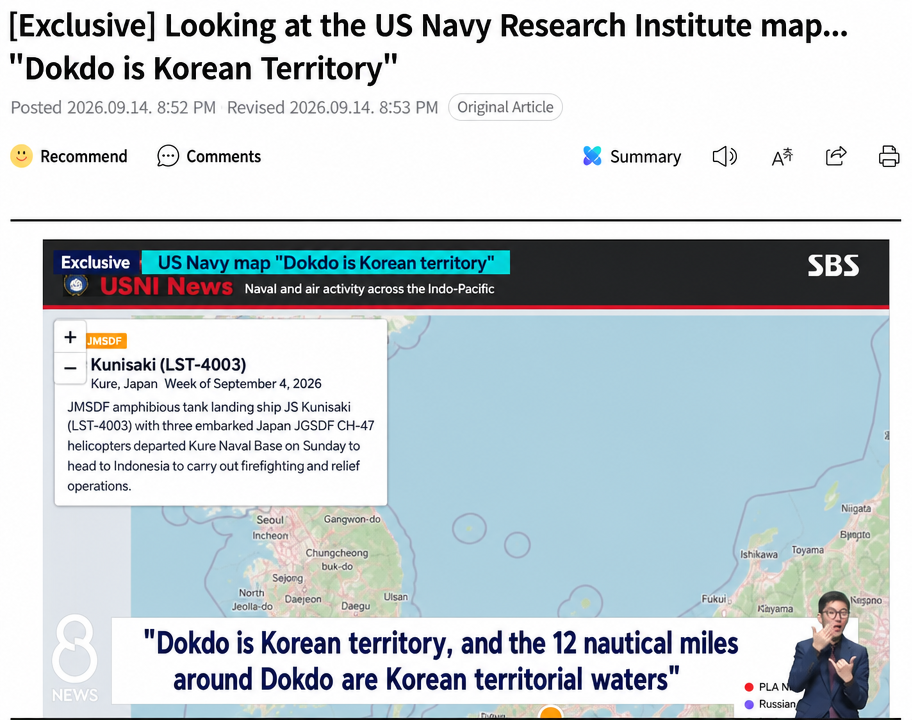Click the Sejong label on map
912x720 pixels.
288,578
